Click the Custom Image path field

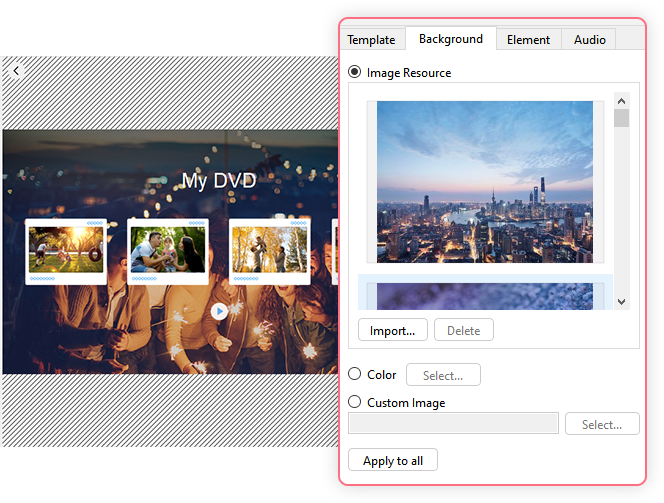[453, 425]
